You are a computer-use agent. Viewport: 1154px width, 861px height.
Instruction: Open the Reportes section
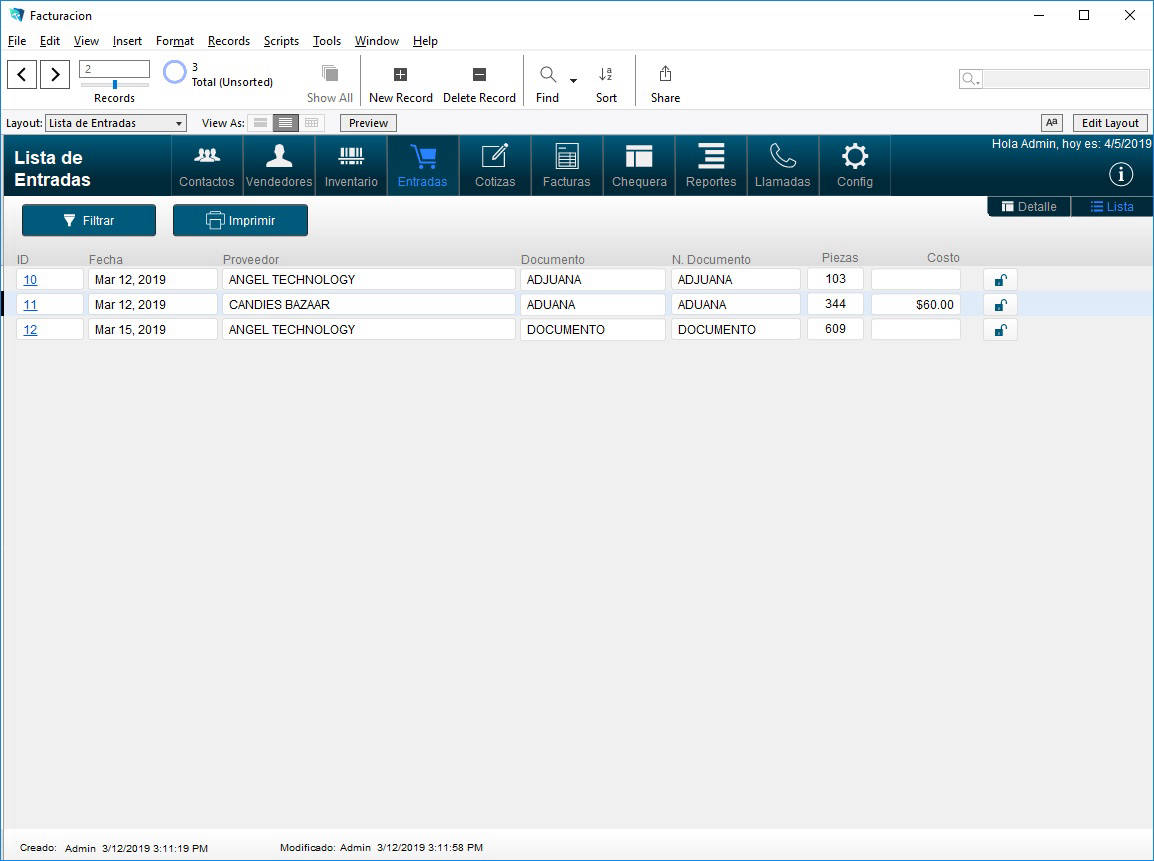coord(711,166)
